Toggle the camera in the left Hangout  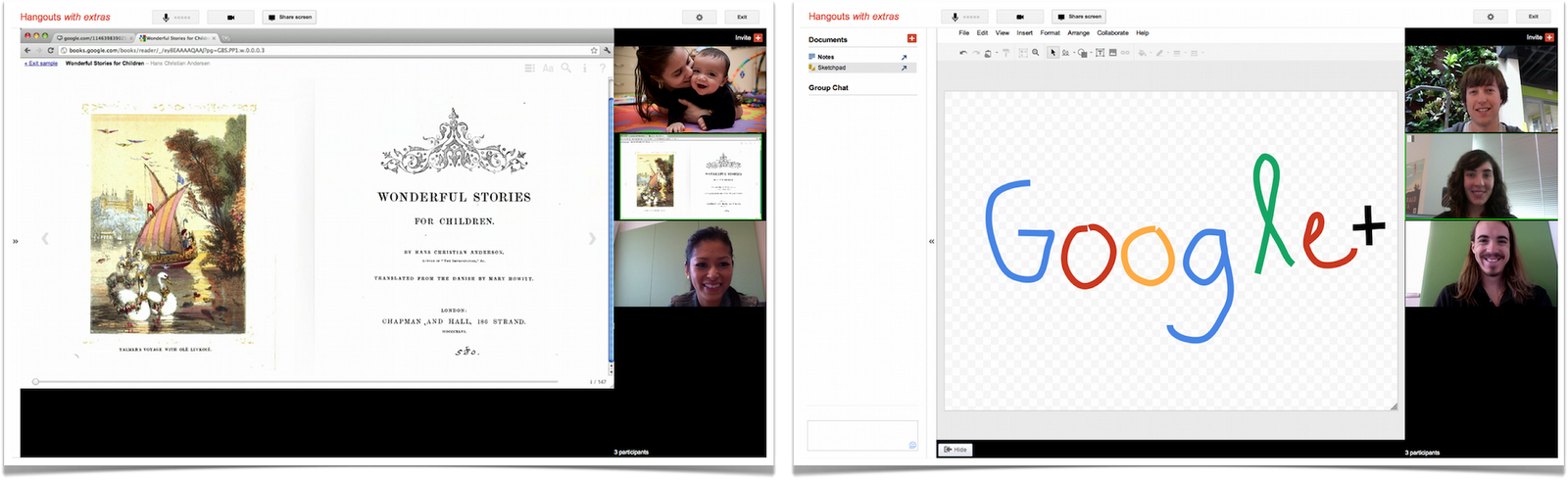coord(231,17)
